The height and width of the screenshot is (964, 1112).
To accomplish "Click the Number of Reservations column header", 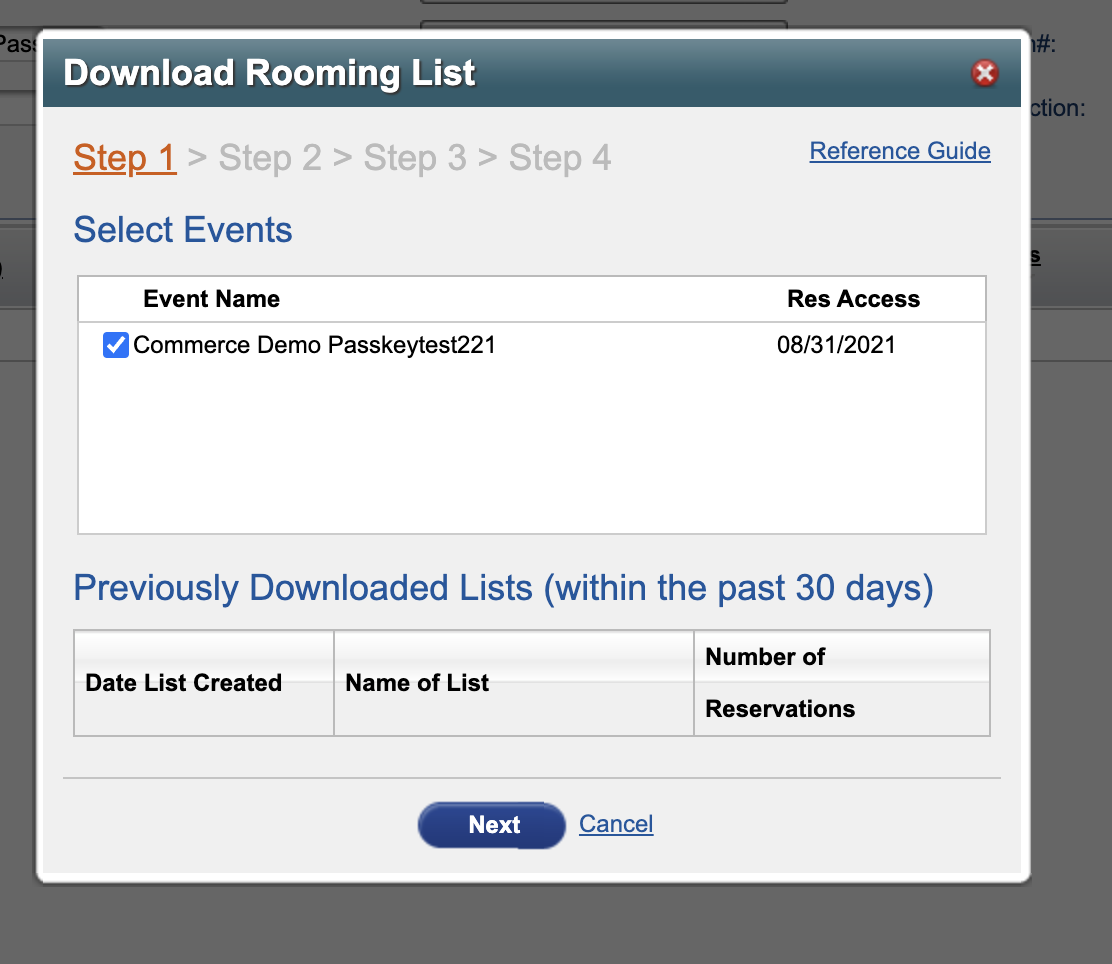I will pyautogui.click(x=780, y=682).
